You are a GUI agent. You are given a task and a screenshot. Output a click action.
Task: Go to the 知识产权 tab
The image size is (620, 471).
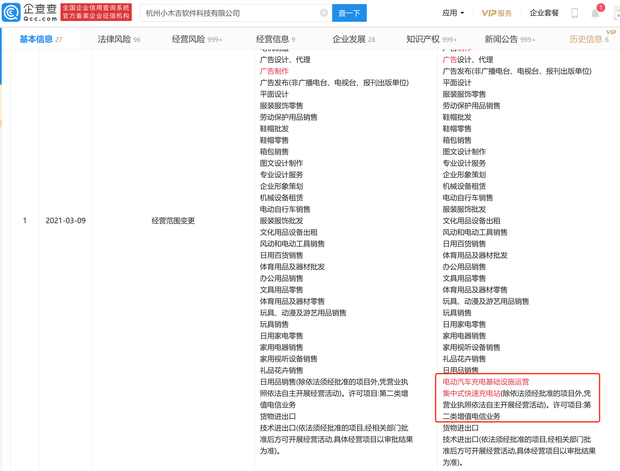click(423, 39)
